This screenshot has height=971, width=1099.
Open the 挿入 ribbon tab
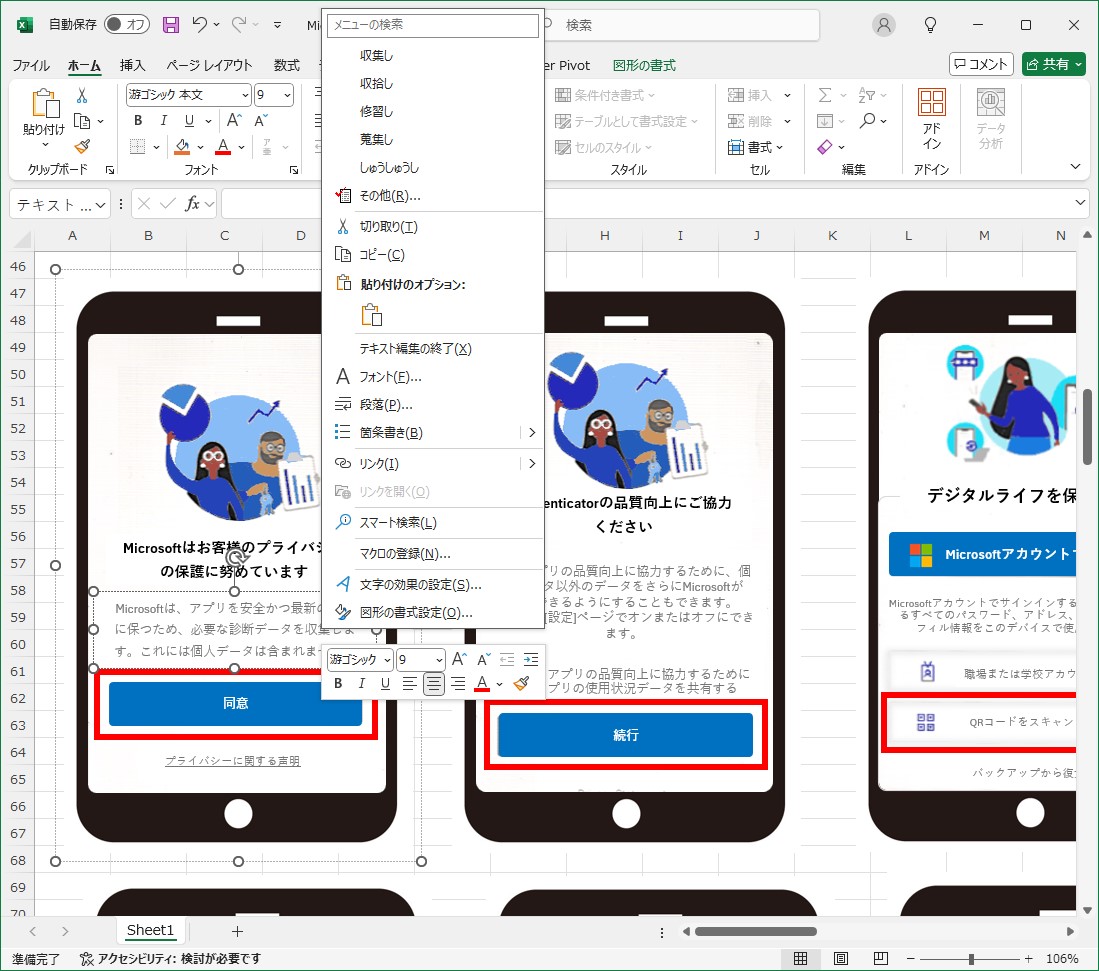coord(132,65)
